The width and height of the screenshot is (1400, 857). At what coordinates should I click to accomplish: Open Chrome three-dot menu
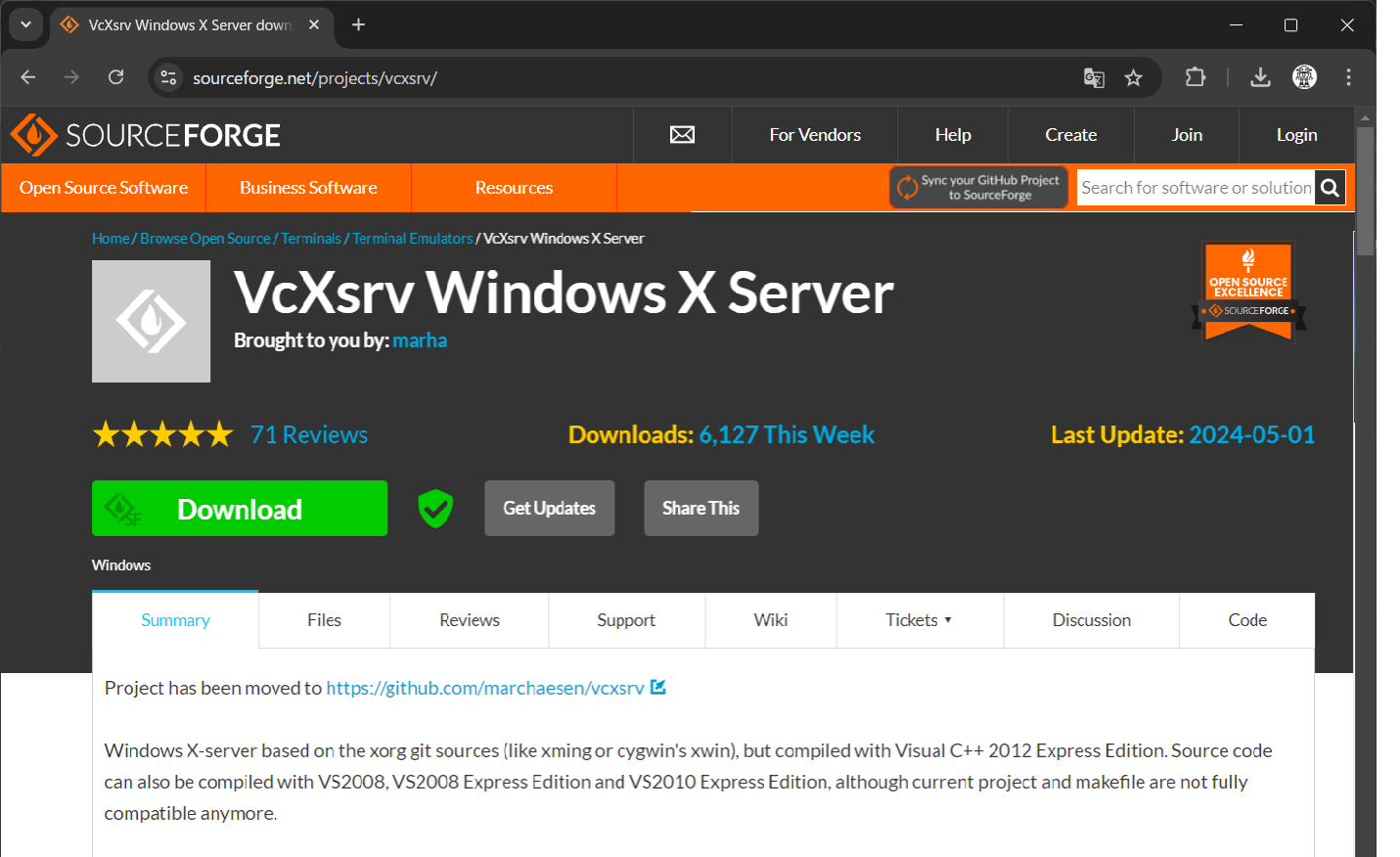1348,77
